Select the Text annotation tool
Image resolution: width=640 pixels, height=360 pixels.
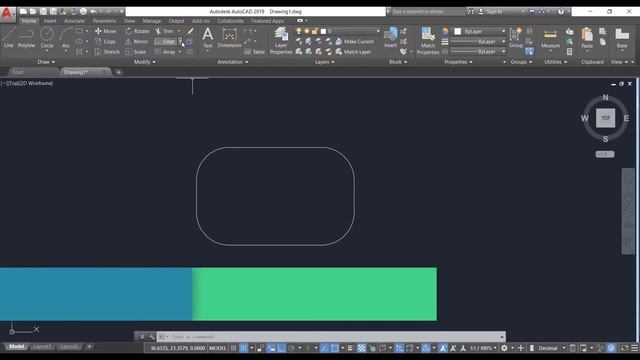coord(207,38)
